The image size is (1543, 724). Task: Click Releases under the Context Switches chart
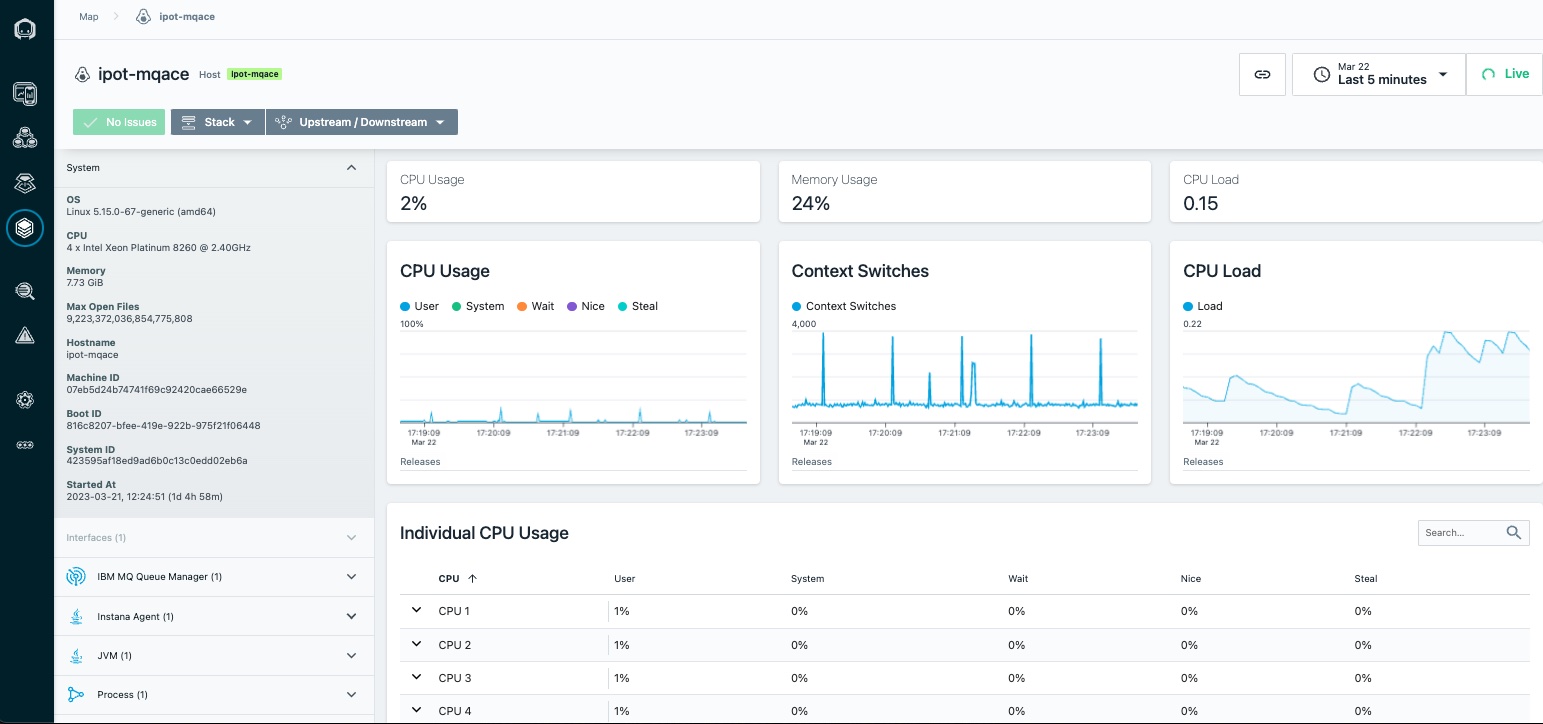811,462
